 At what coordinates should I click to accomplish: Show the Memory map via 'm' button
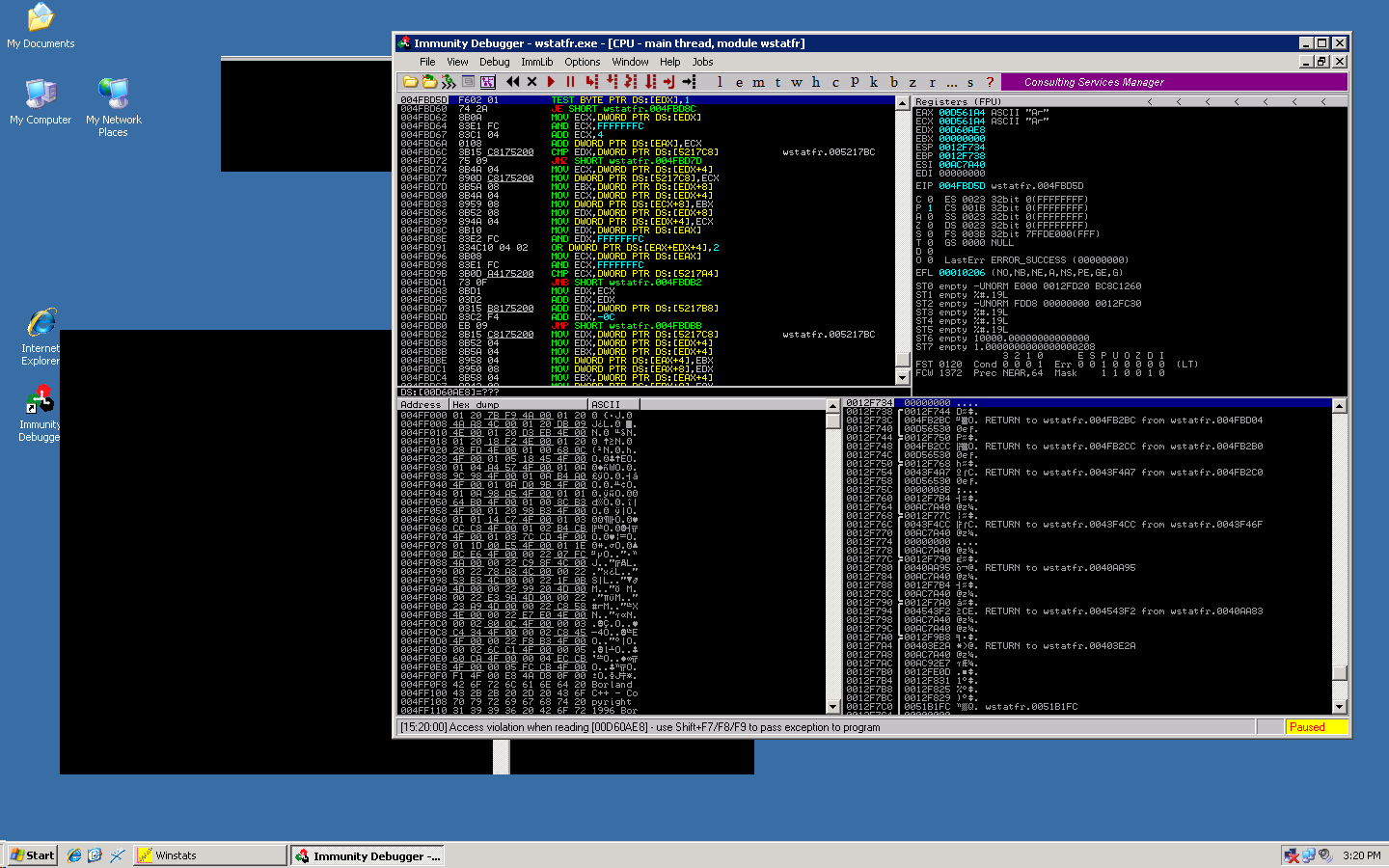[x=758, y=82]
